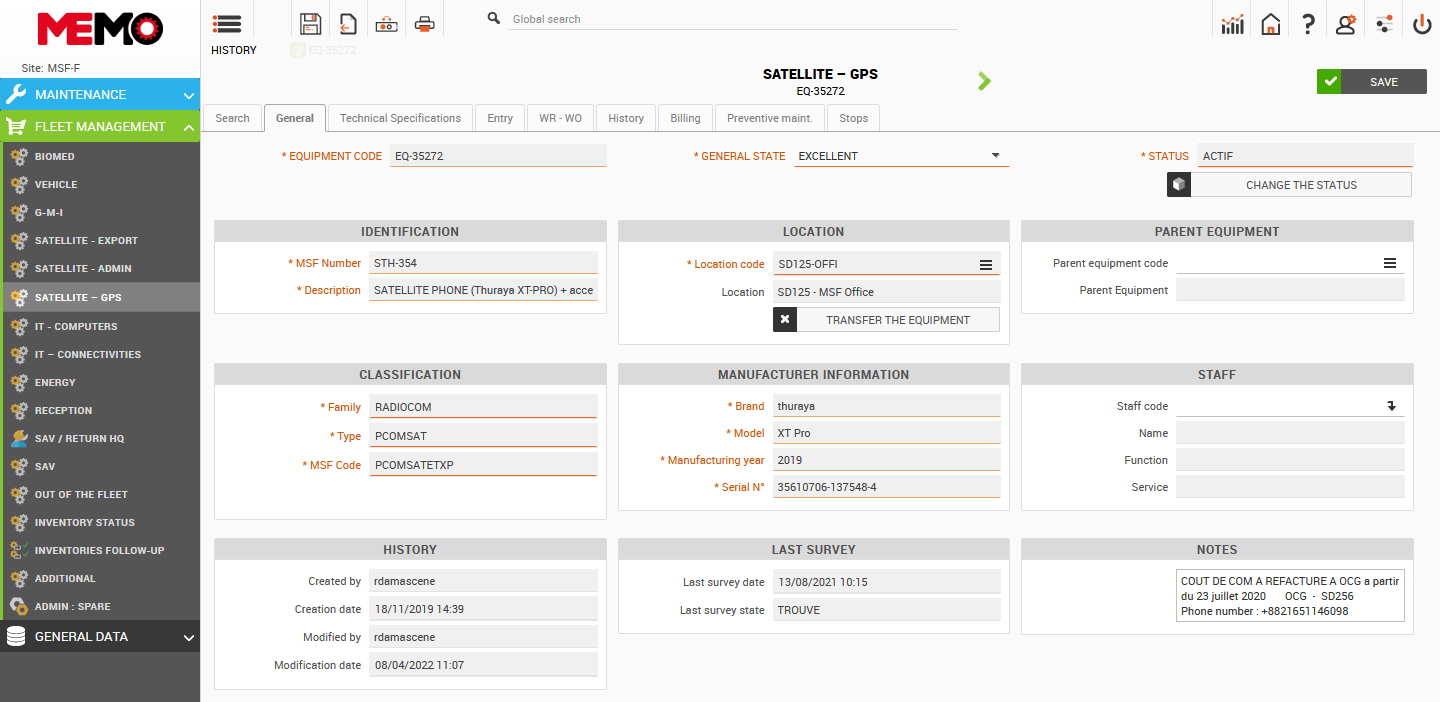The width and height of the screenshot is (1440, 702).
Task: Click the Serial N° field
Action: click(x=887, y=487)
